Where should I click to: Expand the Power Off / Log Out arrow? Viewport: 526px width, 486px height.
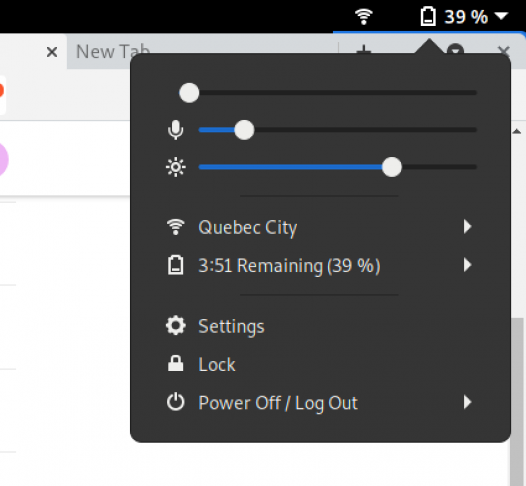tap(468, 402)
